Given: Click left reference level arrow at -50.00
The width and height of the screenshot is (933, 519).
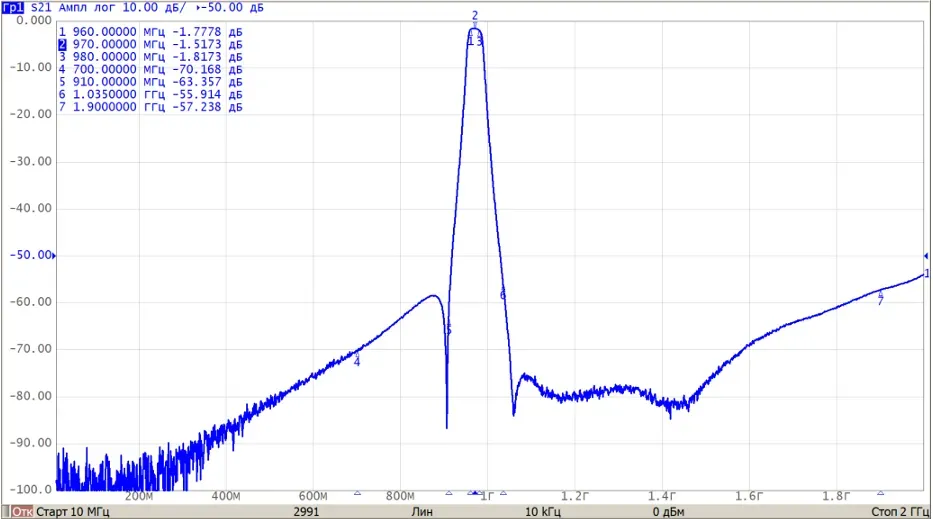Looking at the screenshot, I should (54, 256).
